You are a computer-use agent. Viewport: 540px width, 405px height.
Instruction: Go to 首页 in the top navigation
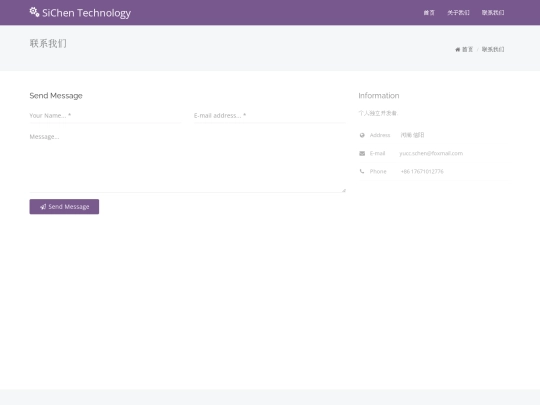click(429, 13)
